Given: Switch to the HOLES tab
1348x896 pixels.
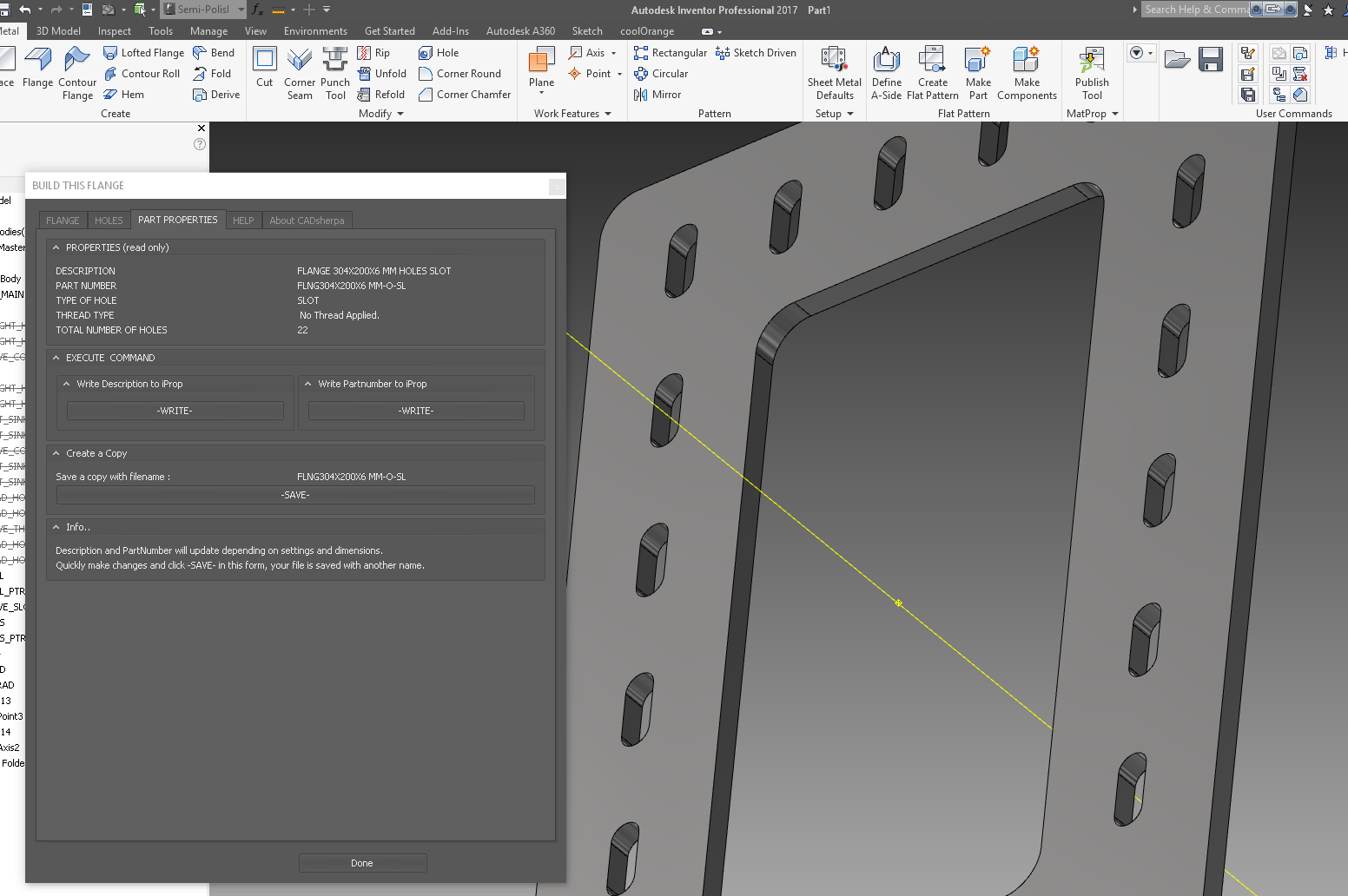Looking at the screenshot, I should click(109, 221).
